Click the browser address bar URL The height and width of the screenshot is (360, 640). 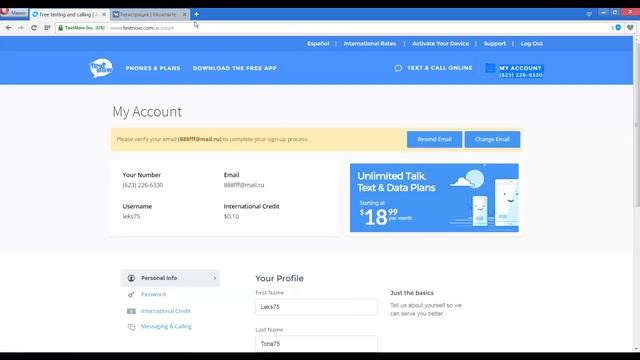[142, 28]
